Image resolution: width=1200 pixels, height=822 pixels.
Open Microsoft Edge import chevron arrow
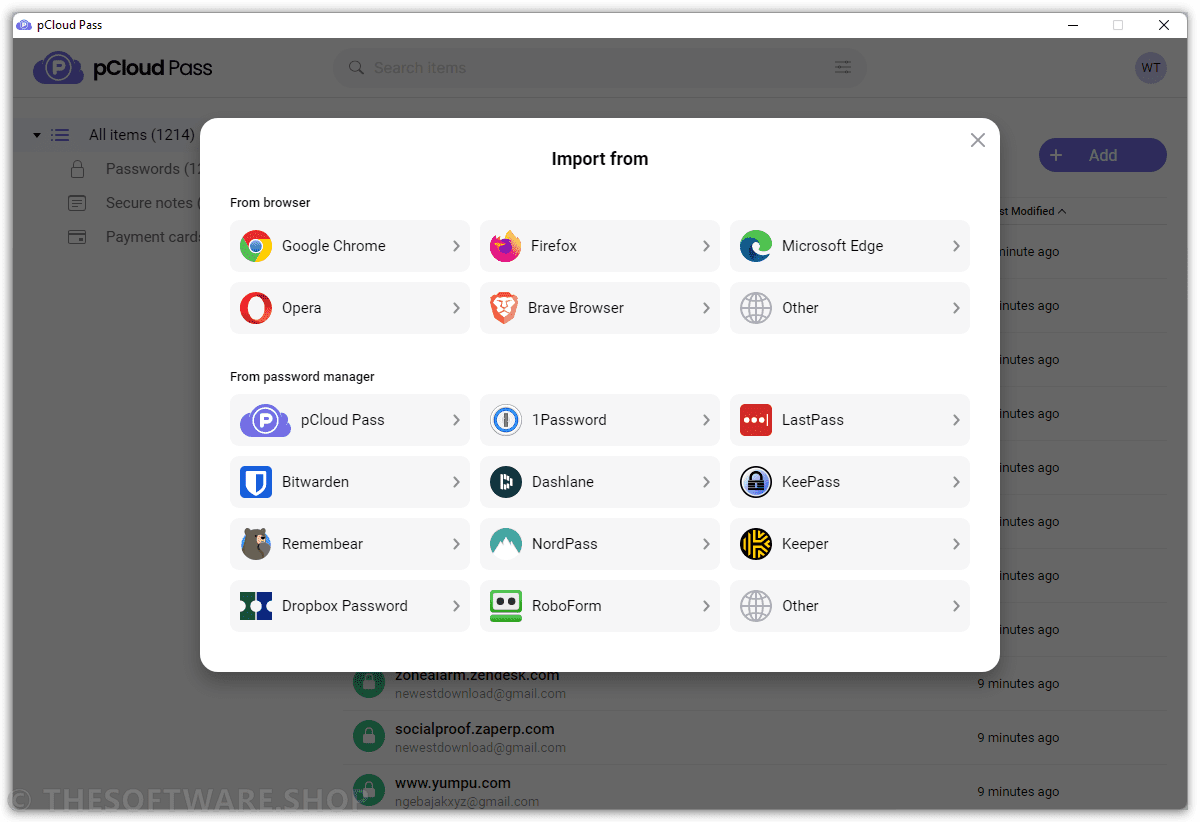pyautogui.click(x=956, y=246)
